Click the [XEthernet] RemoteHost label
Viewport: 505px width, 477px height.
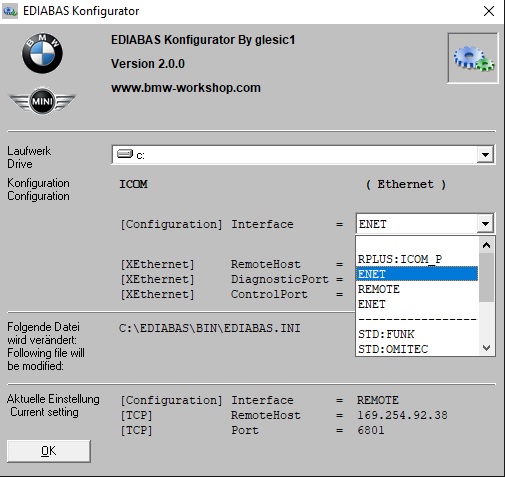click(210, 264)
